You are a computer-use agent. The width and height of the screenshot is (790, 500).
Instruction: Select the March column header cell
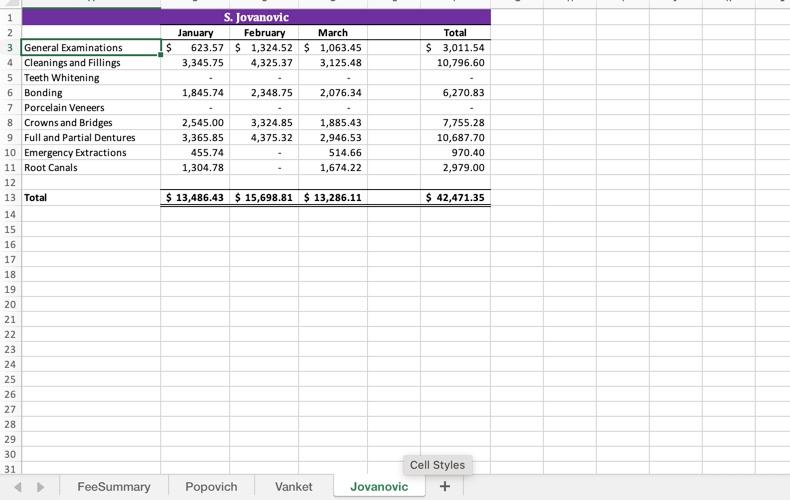pos(333,33)
